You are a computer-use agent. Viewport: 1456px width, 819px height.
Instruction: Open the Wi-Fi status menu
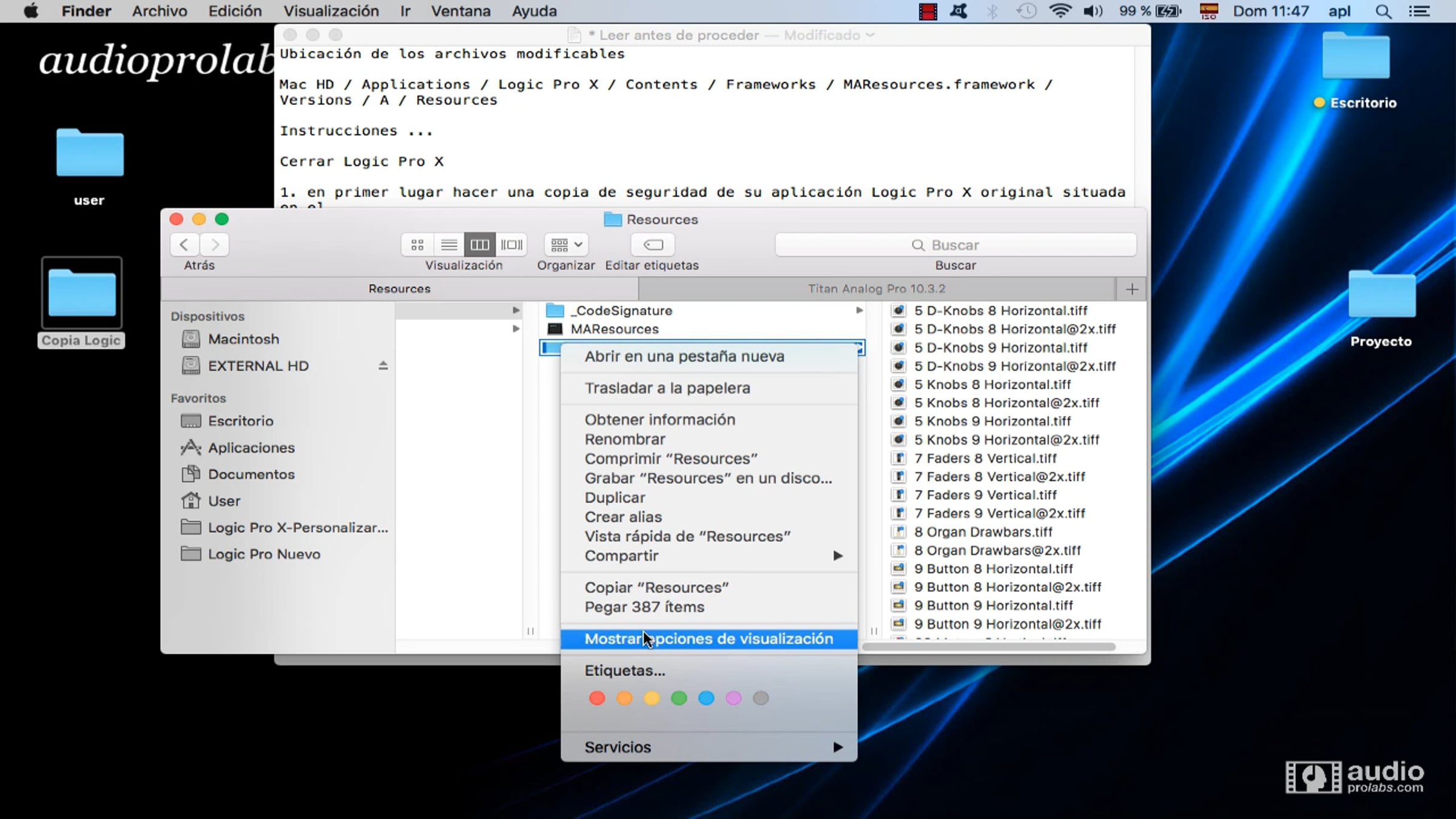coord(1059,12)
